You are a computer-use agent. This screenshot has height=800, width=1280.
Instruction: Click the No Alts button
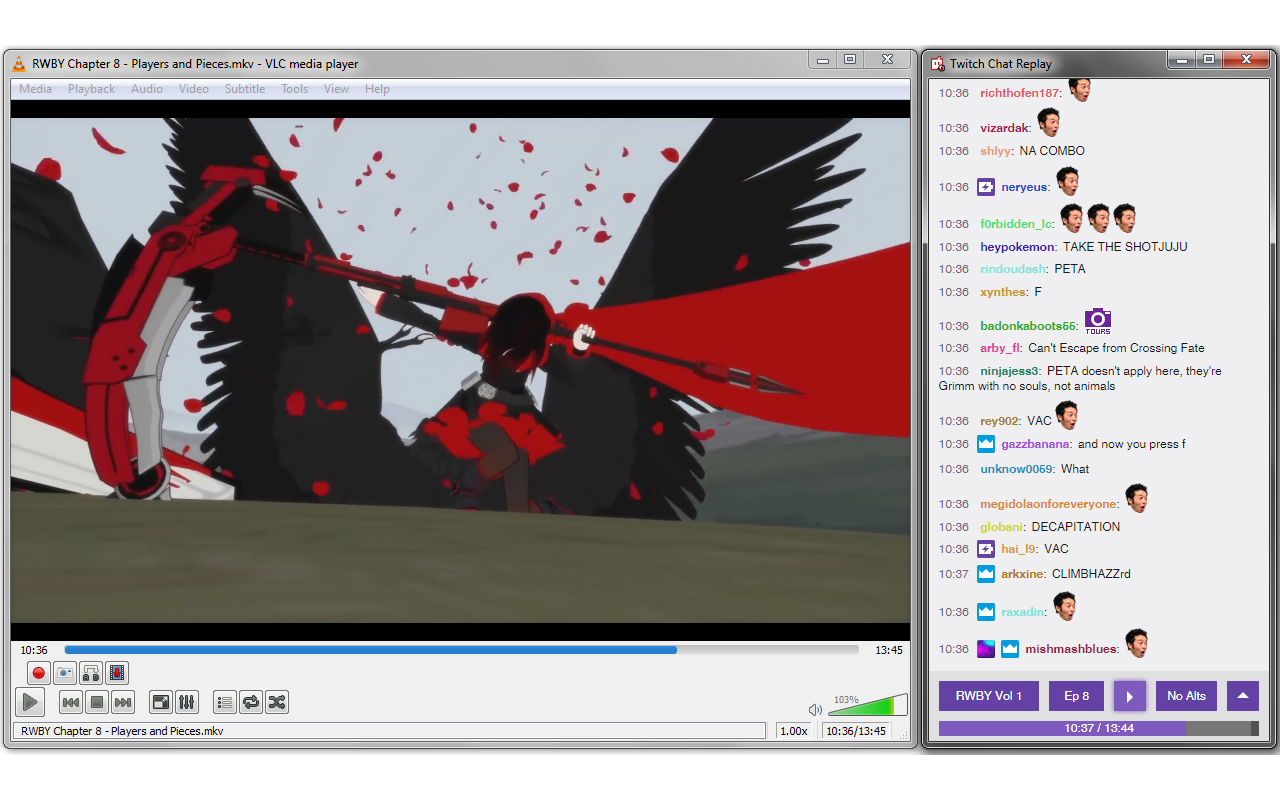[x=1187, y=696]
